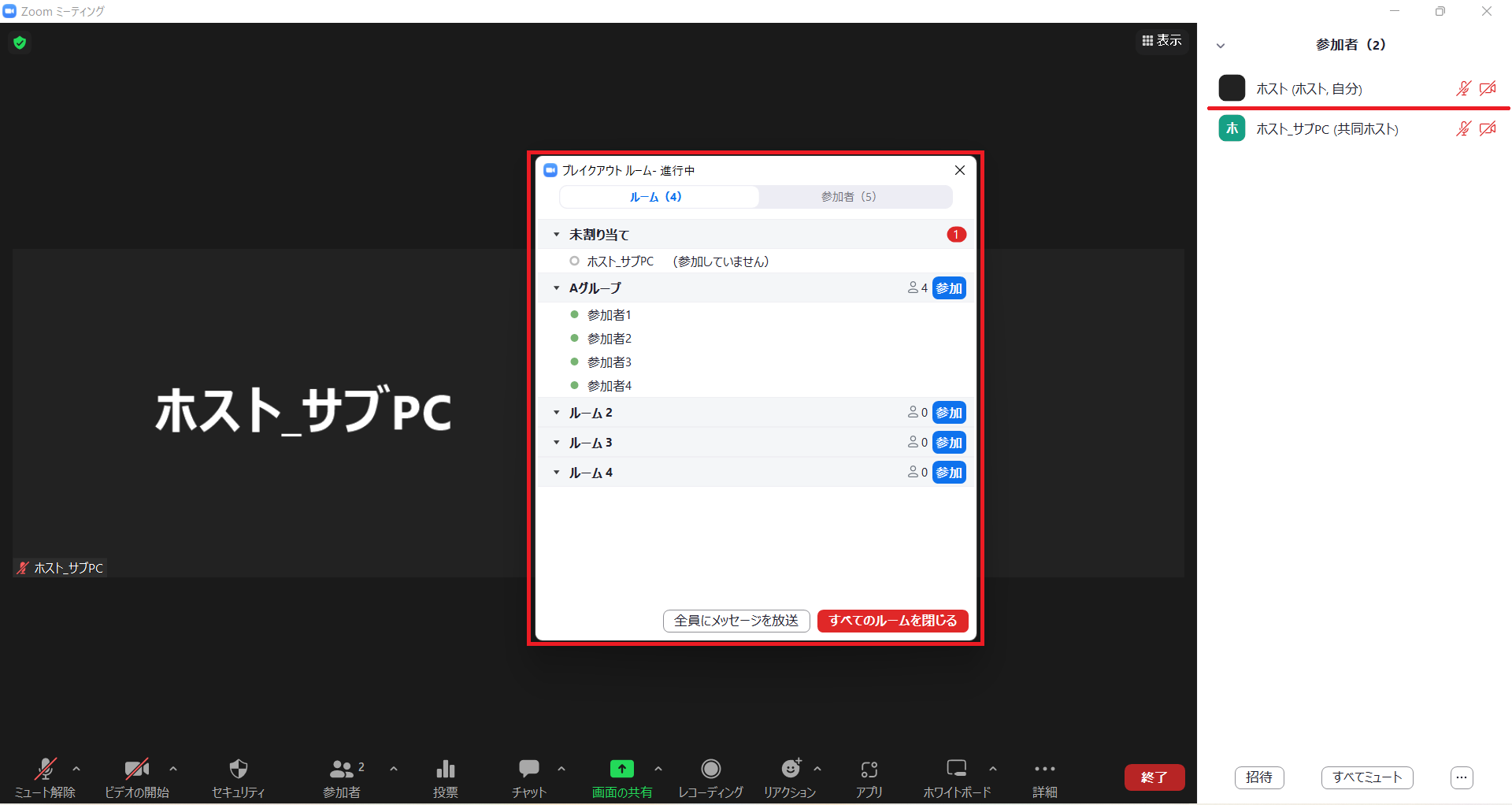Switch to 参加者 (5) tab
Image resolution: width=1512 pixels, height=805 pixels.
coord(848,197)
